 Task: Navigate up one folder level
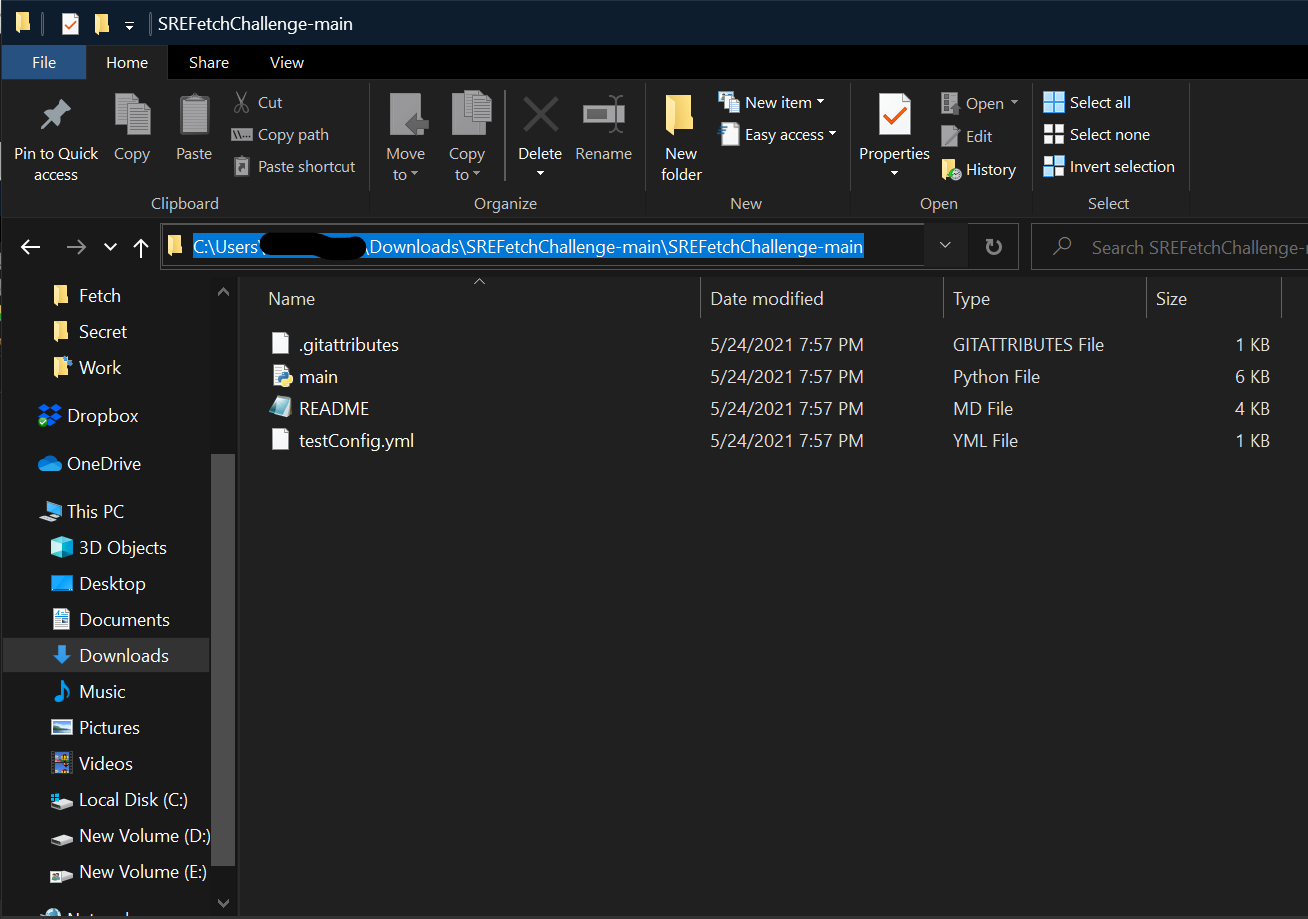coord(141,247)
